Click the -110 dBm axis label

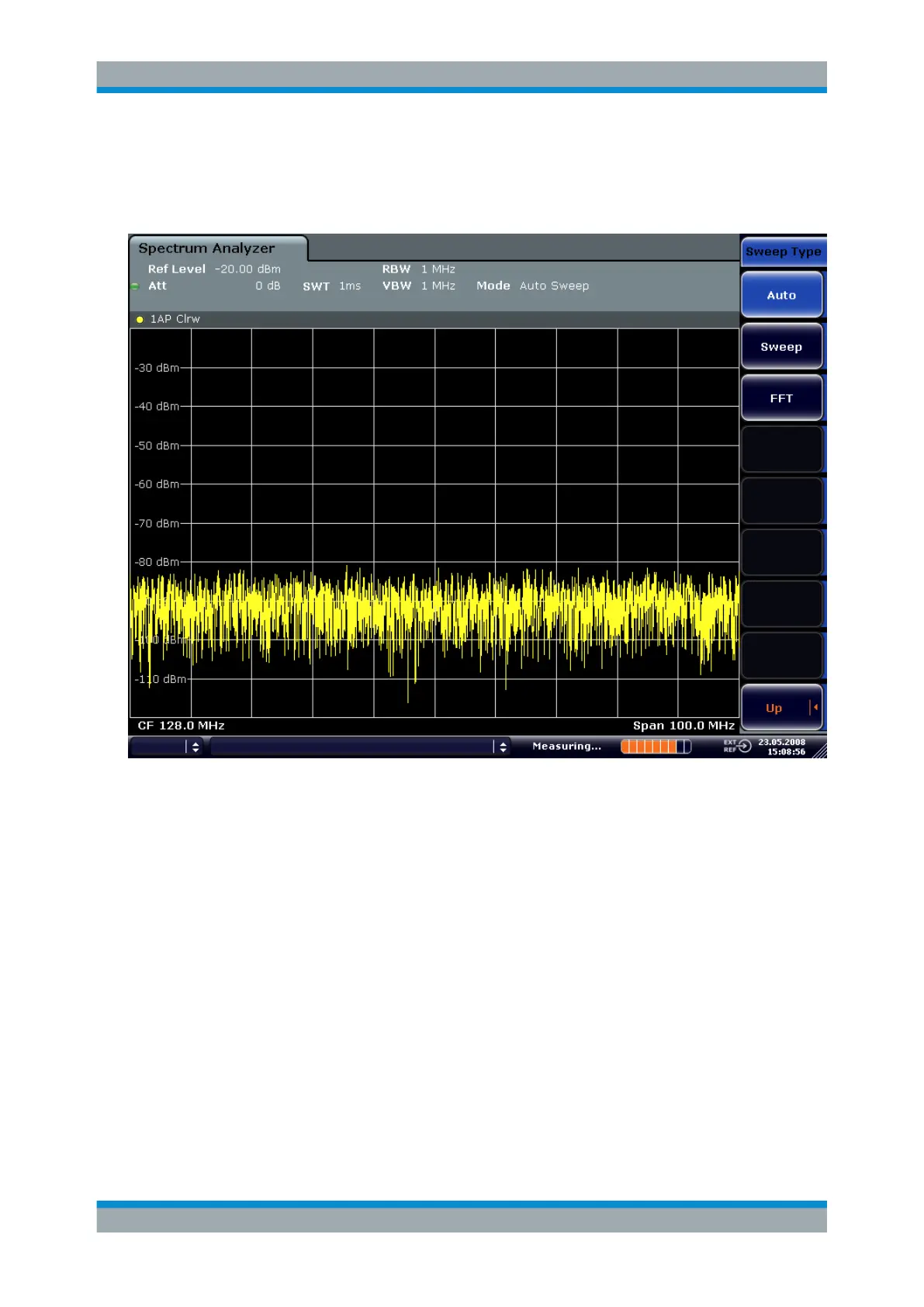pos(161,679)
